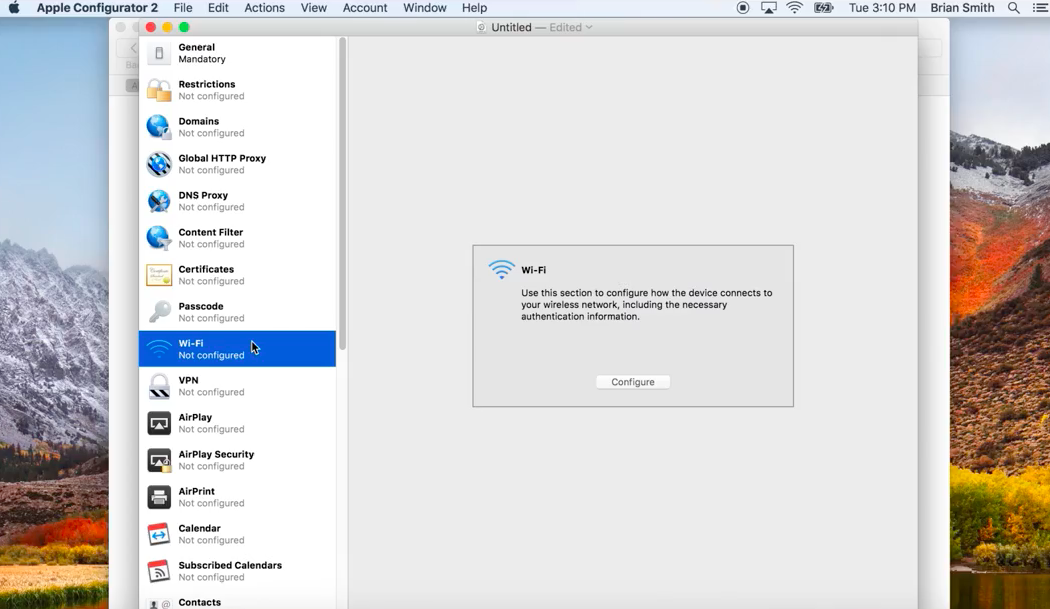Open the Apple menu
The image size is (1050, 609).
coord(14,8)
